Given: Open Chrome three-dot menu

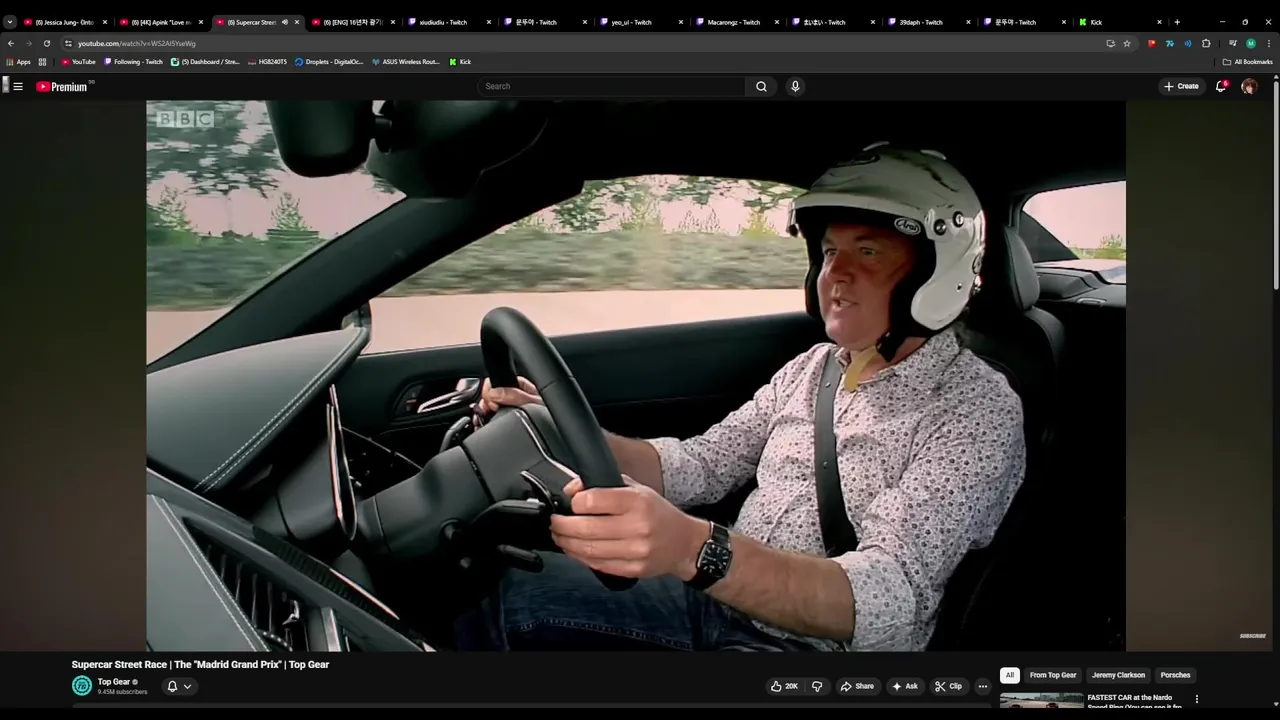Looking at the screenshot, I should pyautogui.click(x=1269, y=43).
